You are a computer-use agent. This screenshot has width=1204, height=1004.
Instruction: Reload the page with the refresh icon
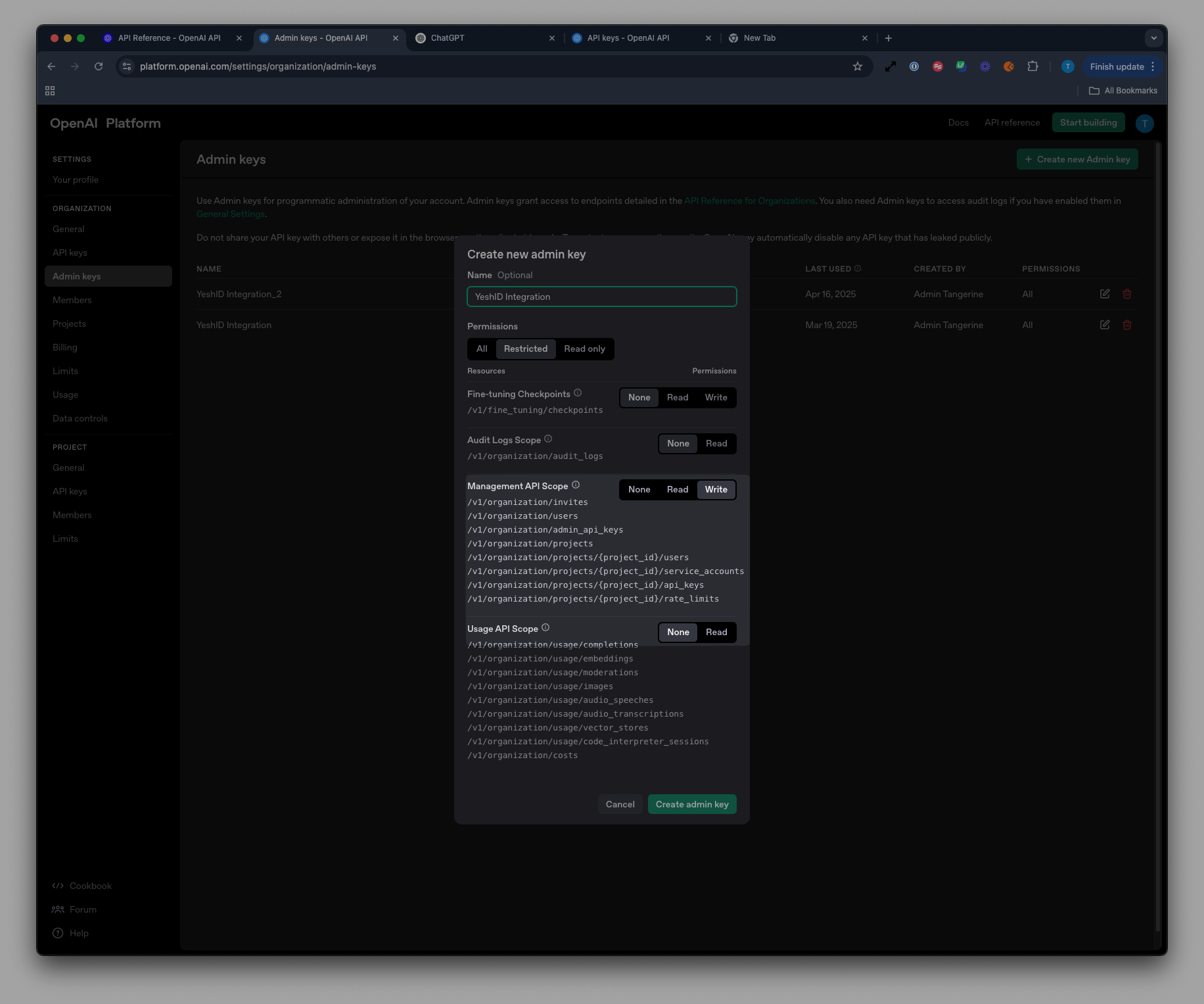pos(99,66)
